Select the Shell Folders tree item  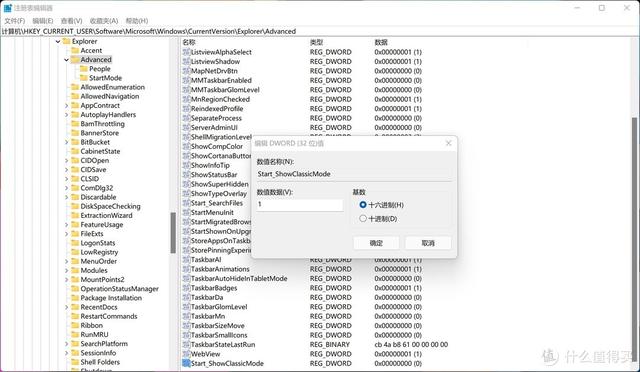tap(100, 362)
